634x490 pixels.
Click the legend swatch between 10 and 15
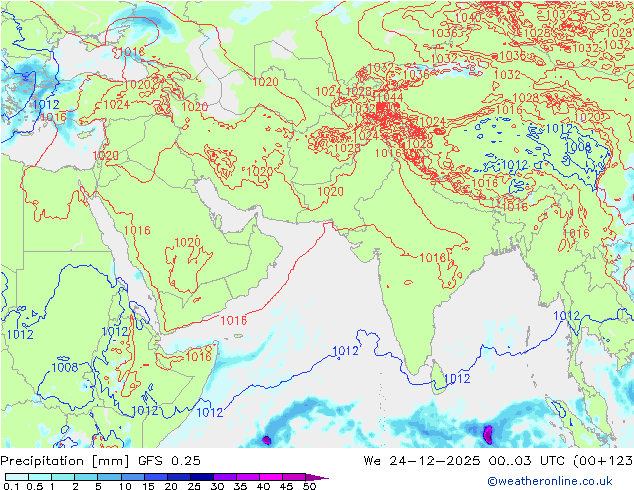click(133, 477)
